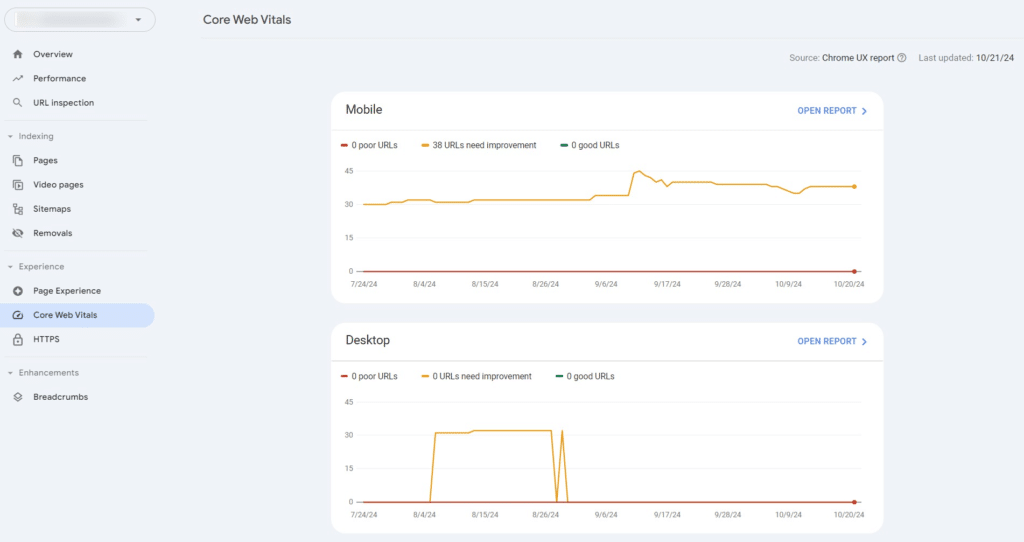Click the URL inspection magnifier icon
Screen dimensions: 1024x542
[x=18, y=103]
